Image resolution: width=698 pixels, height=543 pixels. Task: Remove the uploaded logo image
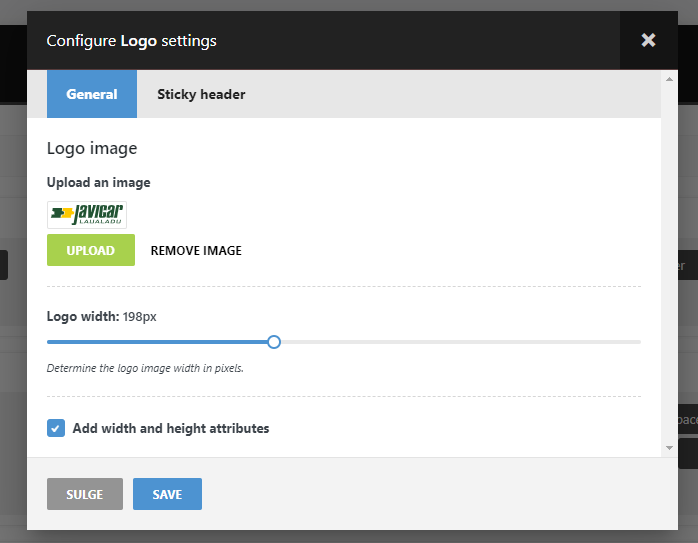(x=196, y=251)
